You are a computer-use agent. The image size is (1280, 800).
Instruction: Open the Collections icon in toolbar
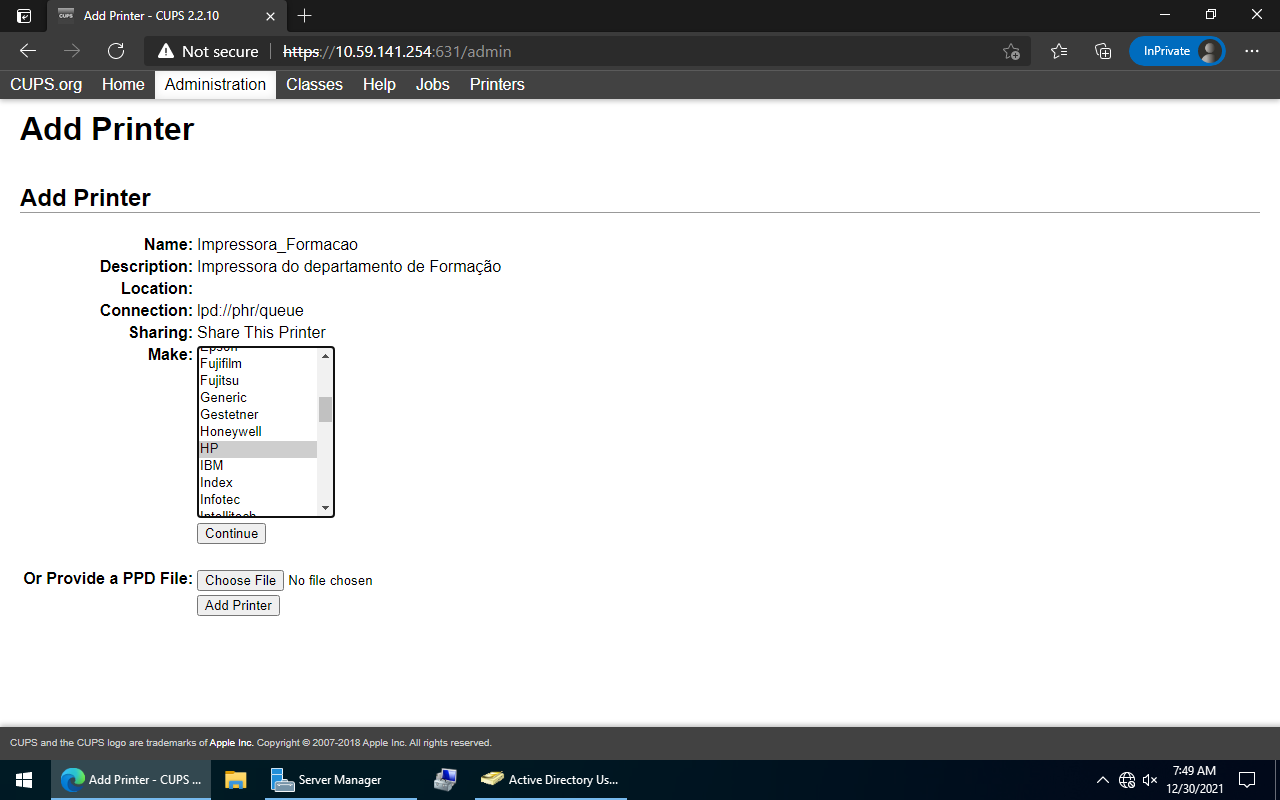[1103, 51]
